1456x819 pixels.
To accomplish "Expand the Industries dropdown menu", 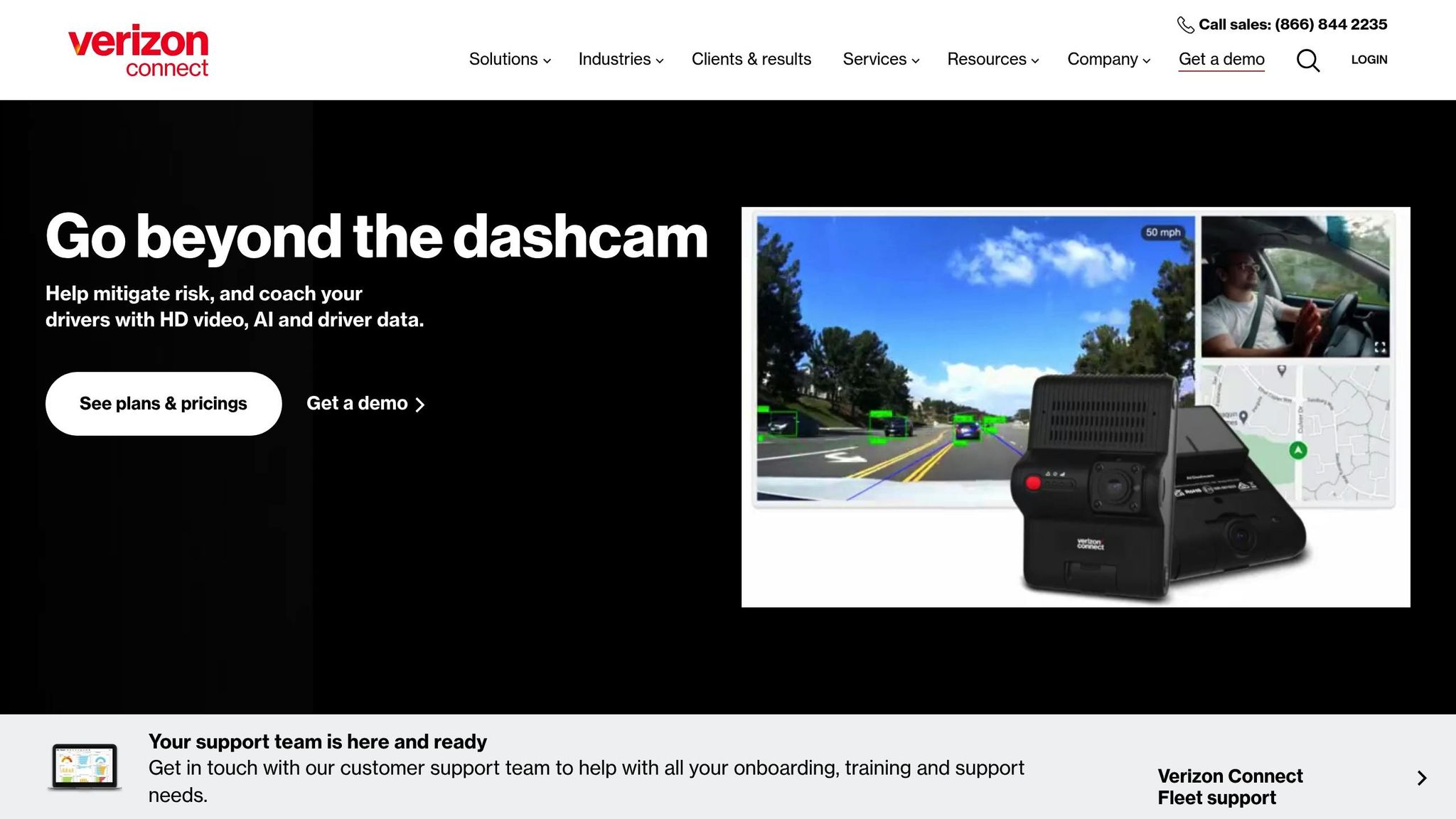I will [x=621, y=60].
